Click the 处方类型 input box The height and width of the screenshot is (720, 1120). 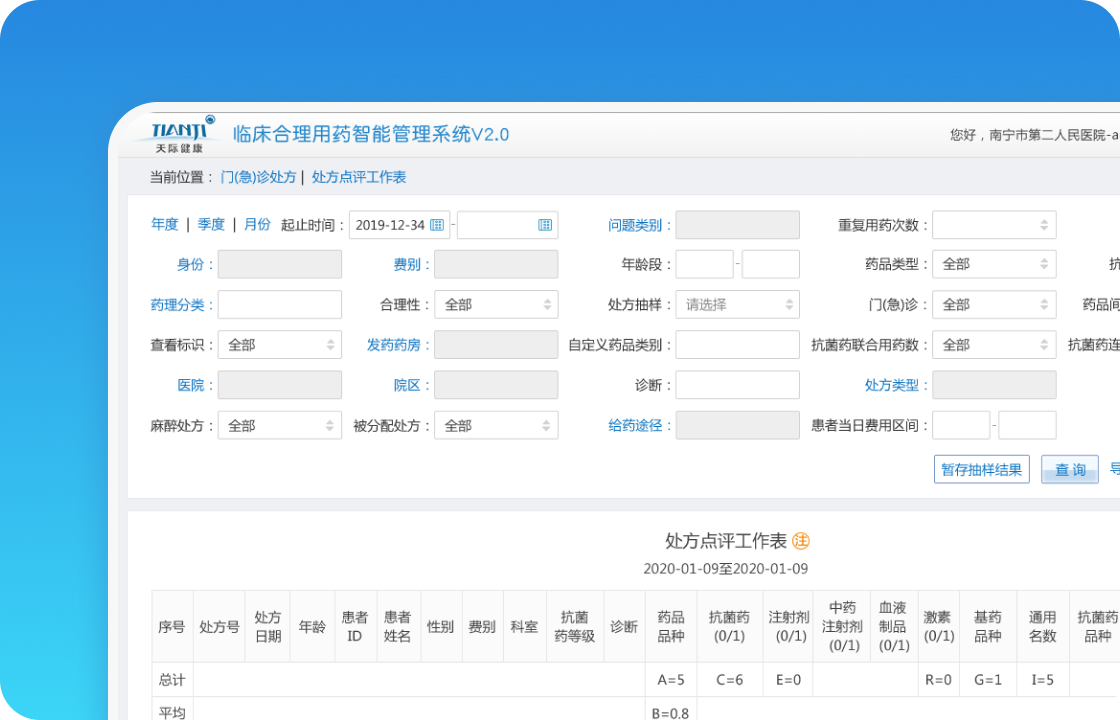994,385
